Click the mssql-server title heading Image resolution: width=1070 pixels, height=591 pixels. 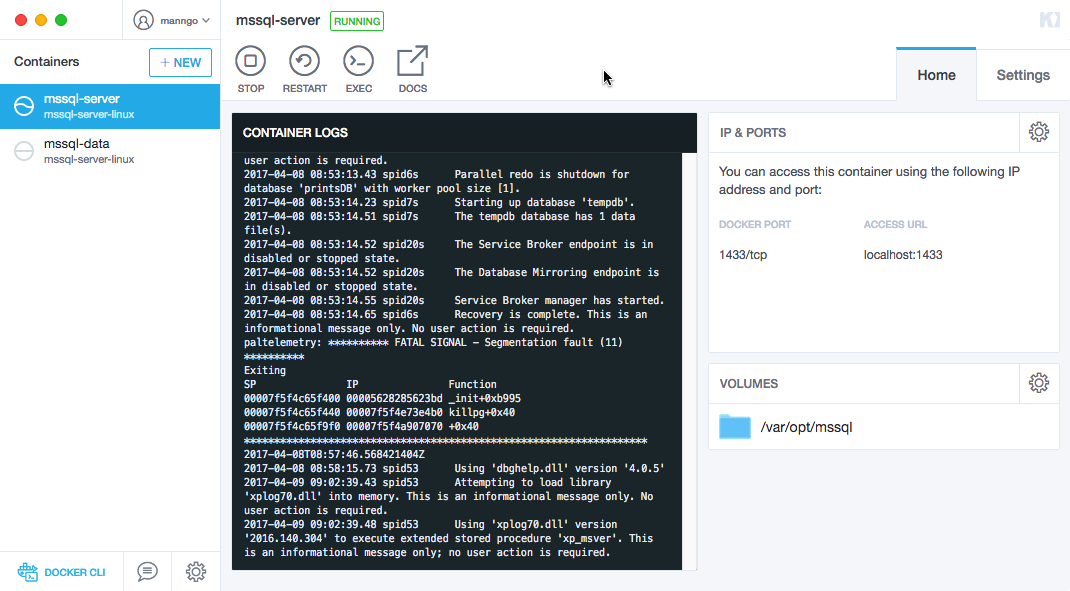(278, 20)
